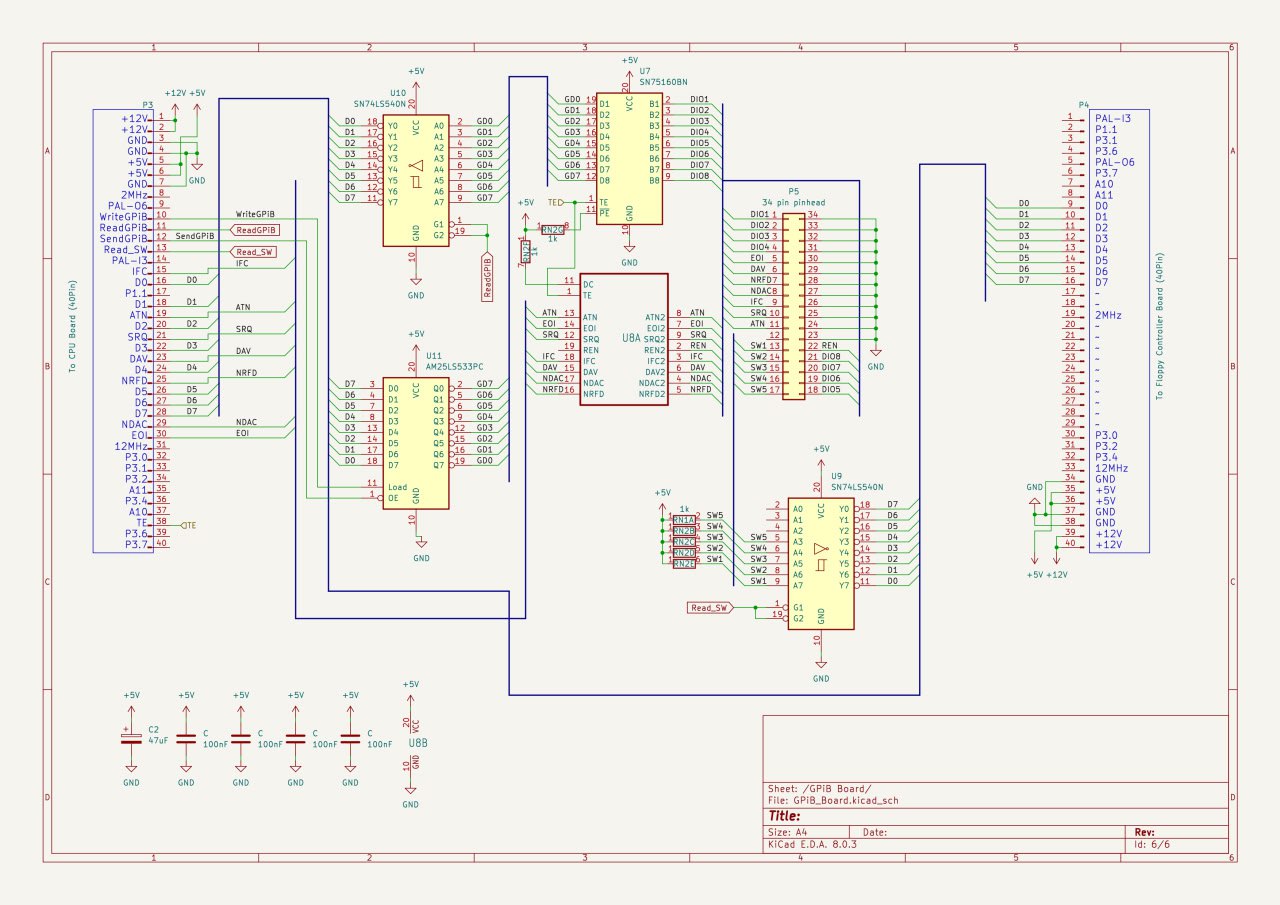This screenshot has width=1280, height=905.
Task: Click the Title field in title block
Action: tap(787, 816)
